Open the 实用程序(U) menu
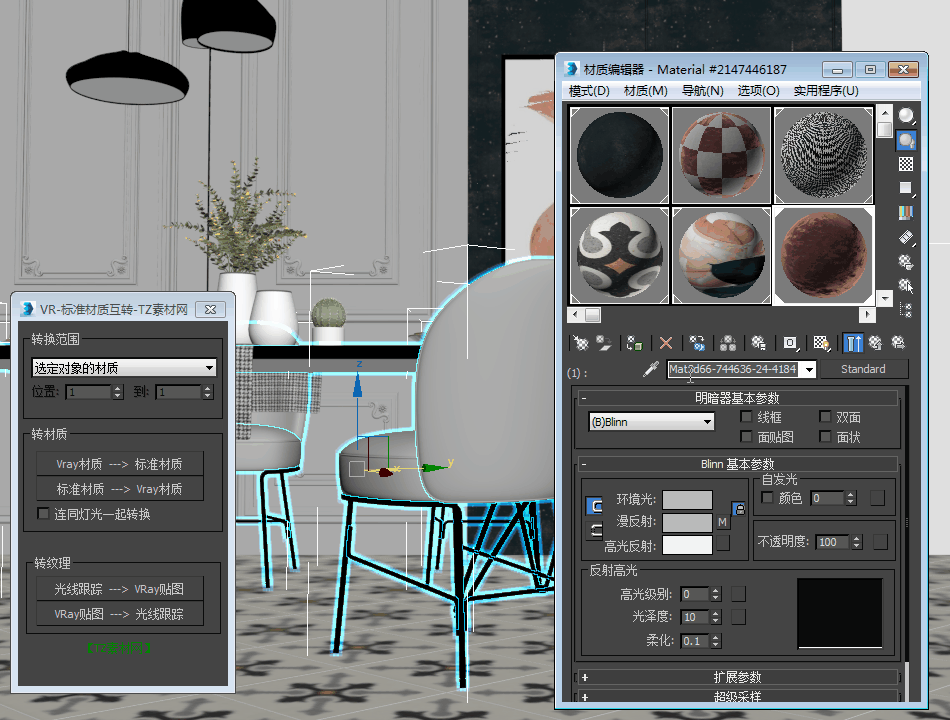The image size is (950, 720). (x=825, y=91)
